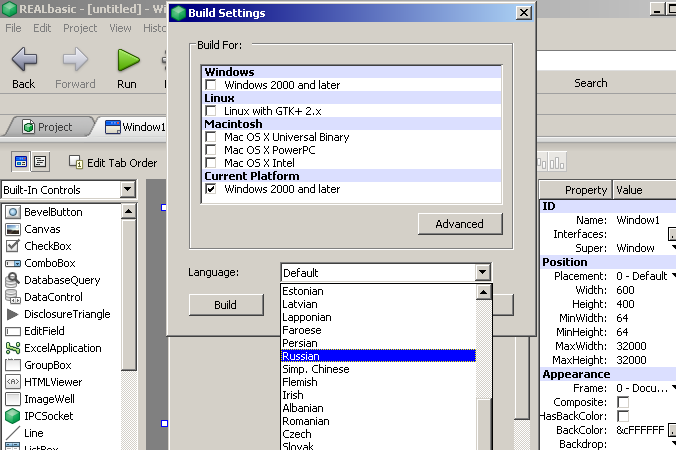Click the Name value Window1 field
This screenshot has height=450, width=676.
(644, 220)
